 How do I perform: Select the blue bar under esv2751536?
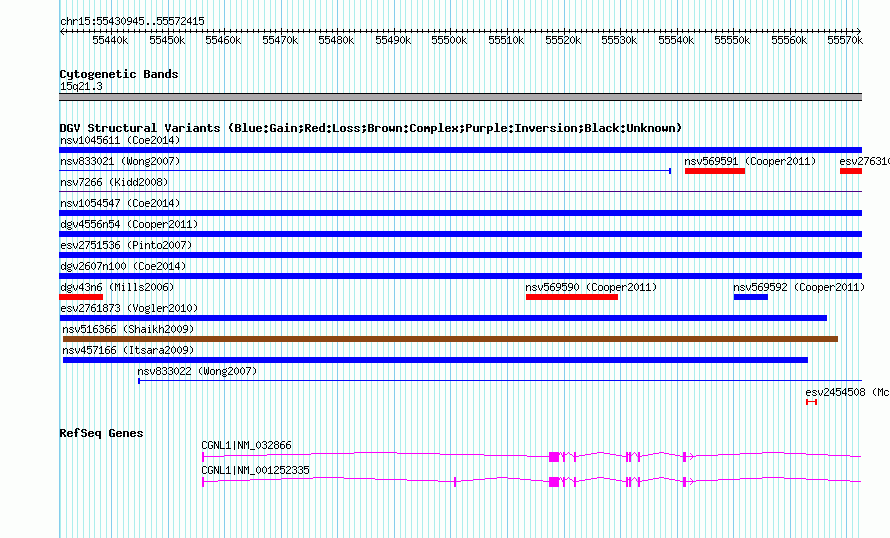tap(460, 255)
